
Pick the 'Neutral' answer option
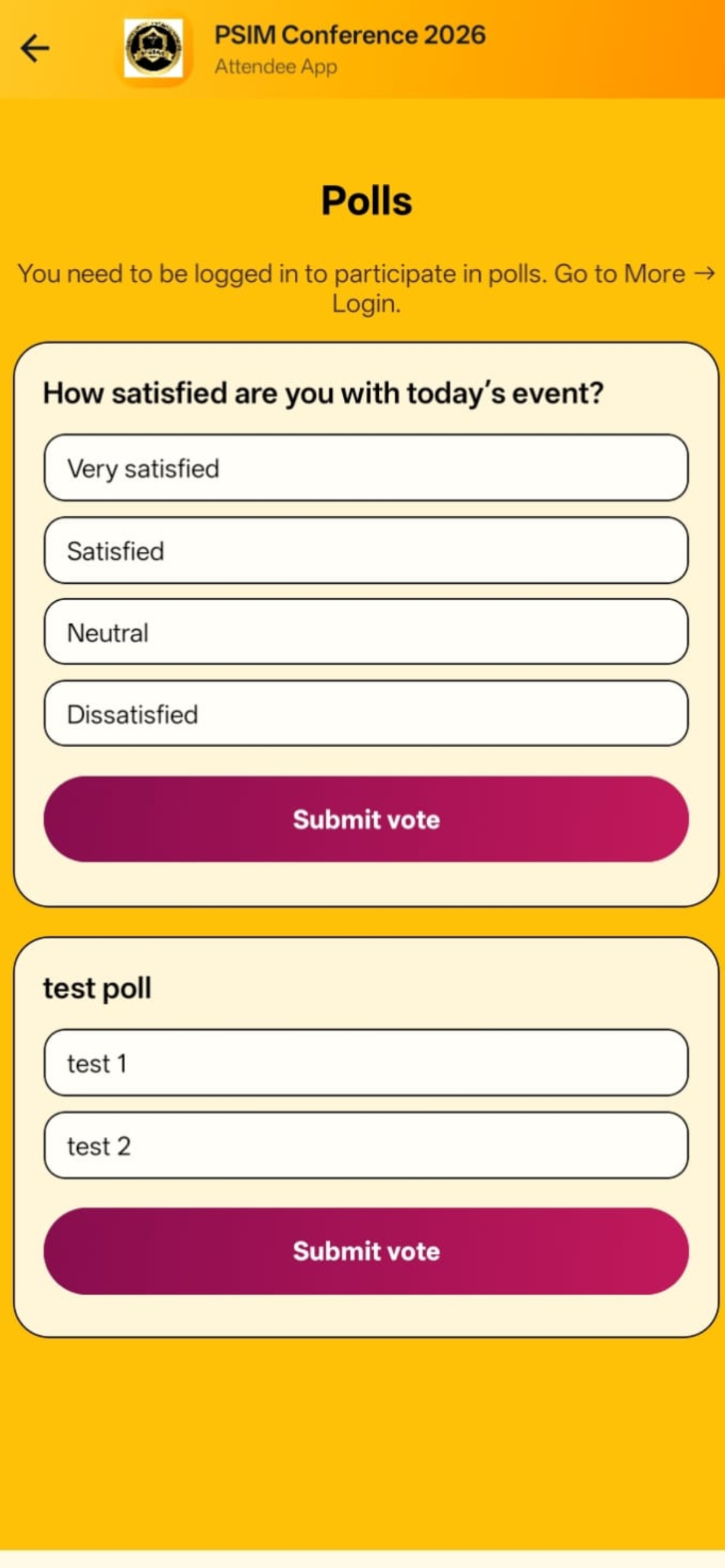[x=366, y=631]
